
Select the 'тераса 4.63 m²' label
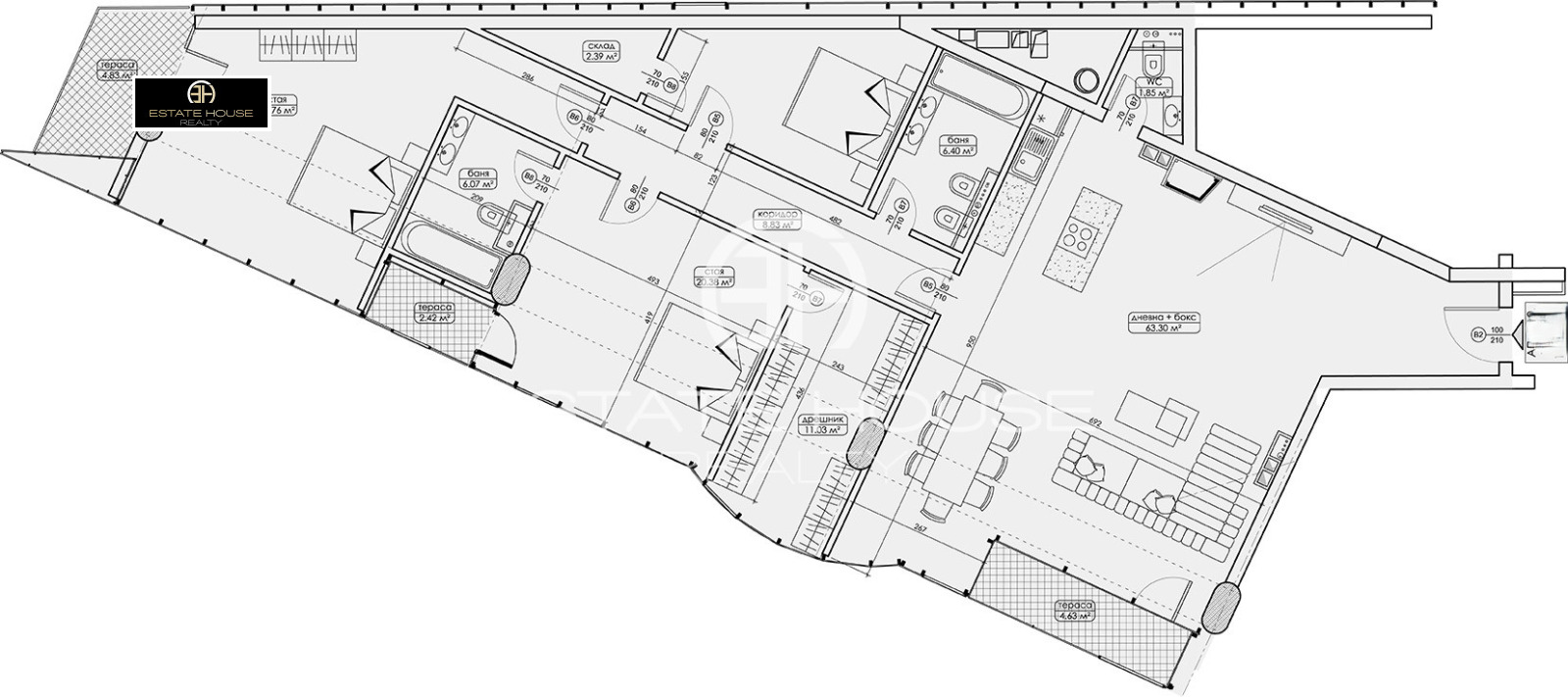(x=1071, y=611)
